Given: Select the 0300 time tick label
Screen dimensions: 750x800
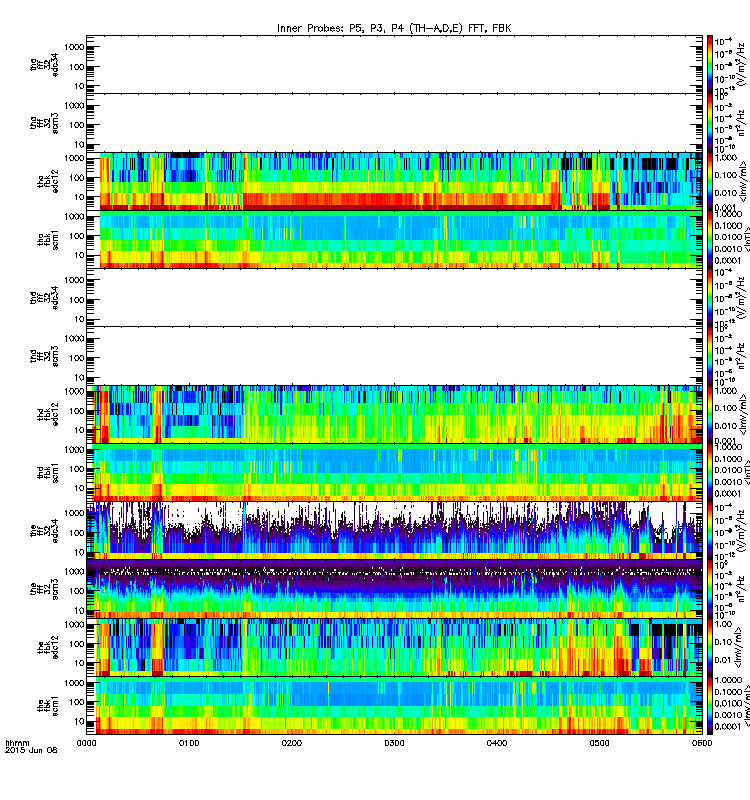Looking at the screenshot, I should point(394,743).
